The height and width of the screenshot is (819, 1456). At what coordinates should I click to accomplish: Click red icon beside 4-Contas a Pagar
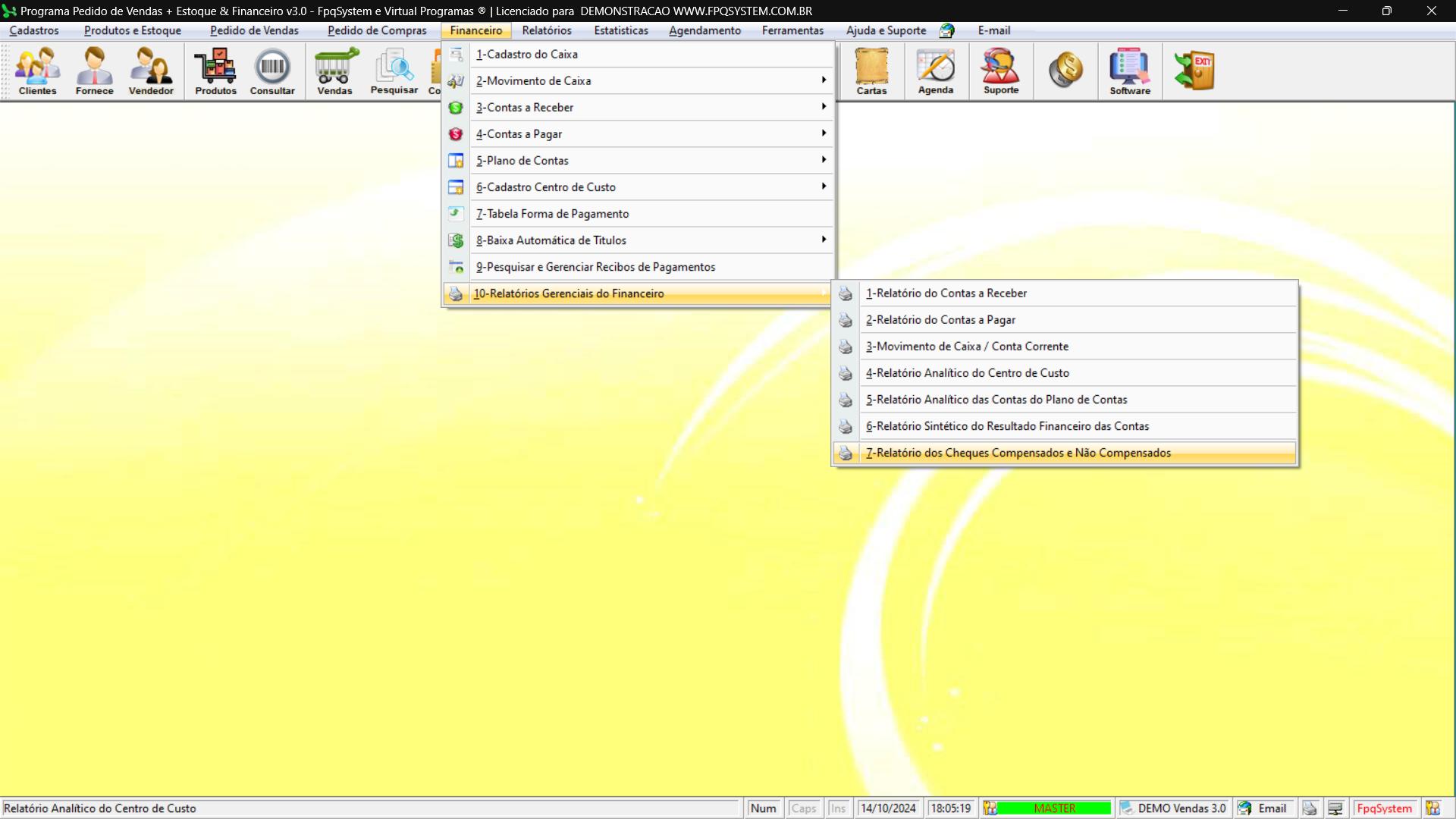455,134
